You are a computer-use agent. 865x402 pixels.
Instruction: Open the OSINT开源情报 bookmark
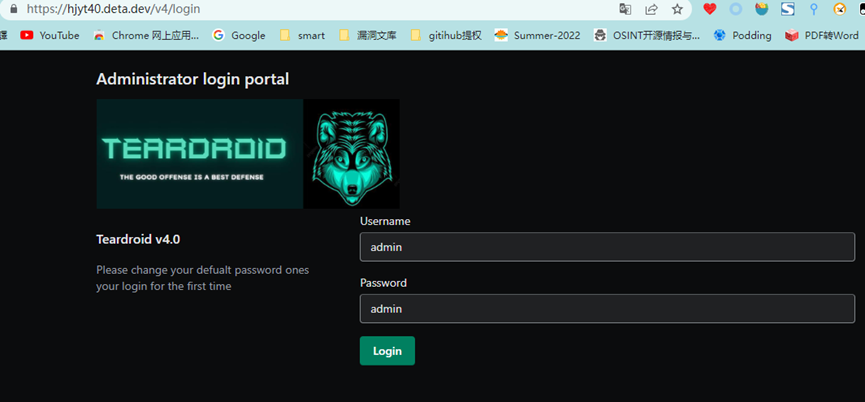point(647,35)
